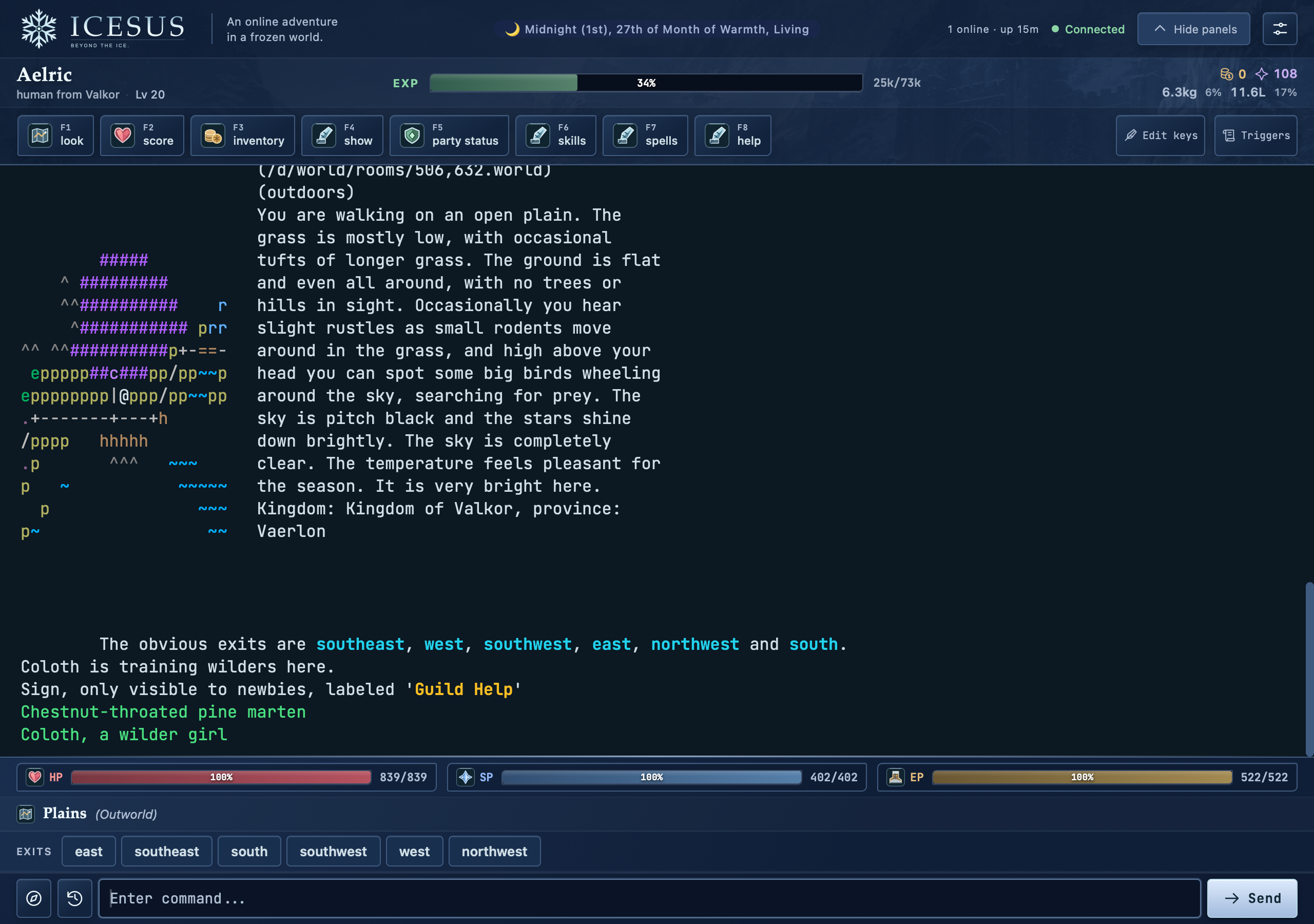This screenshot has width=1314, height=924.
Task: Click the EP endurance bar
Action: (1081, 777)
